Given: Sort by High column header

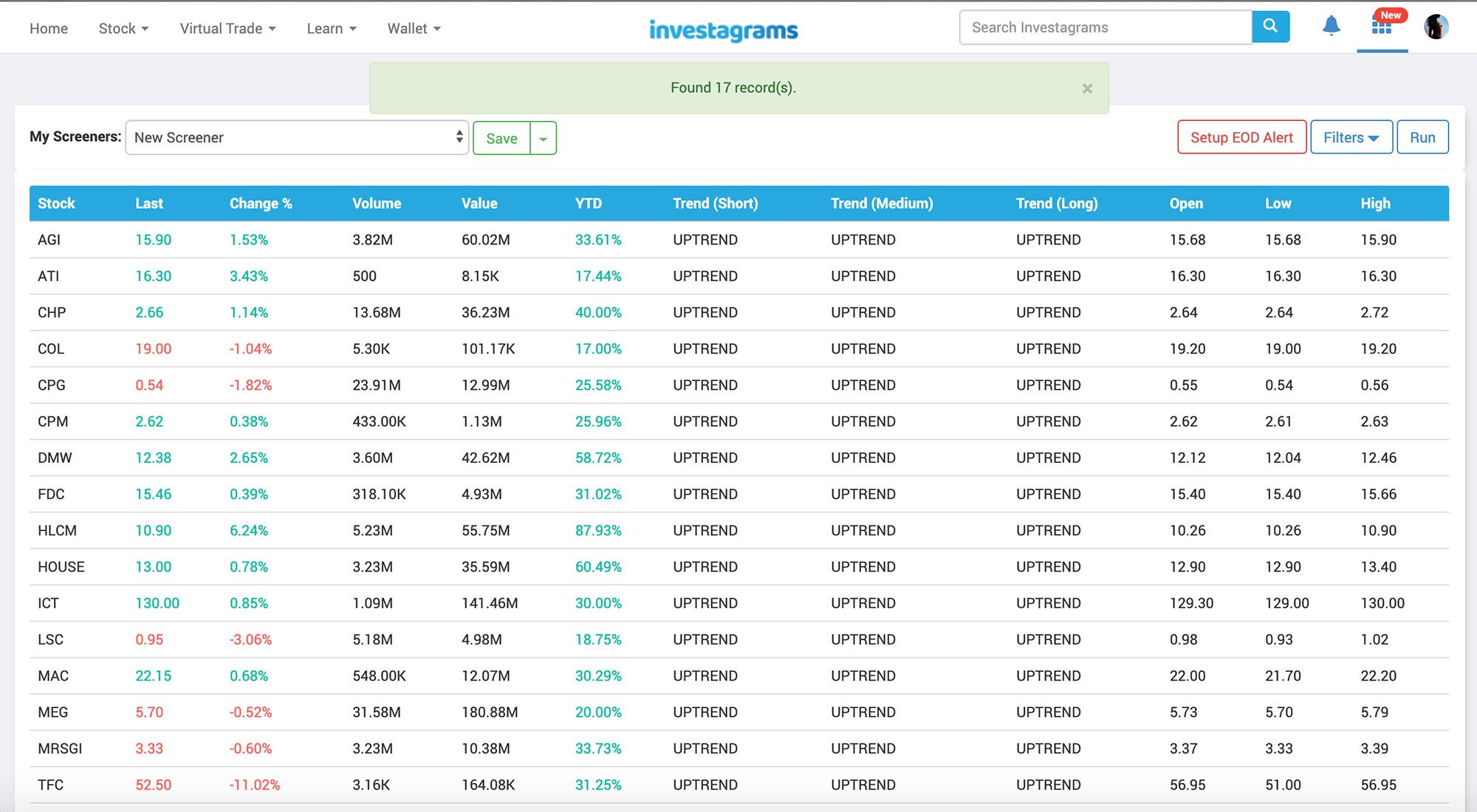Looking at the screenshot, I should tap(1375, 203).
